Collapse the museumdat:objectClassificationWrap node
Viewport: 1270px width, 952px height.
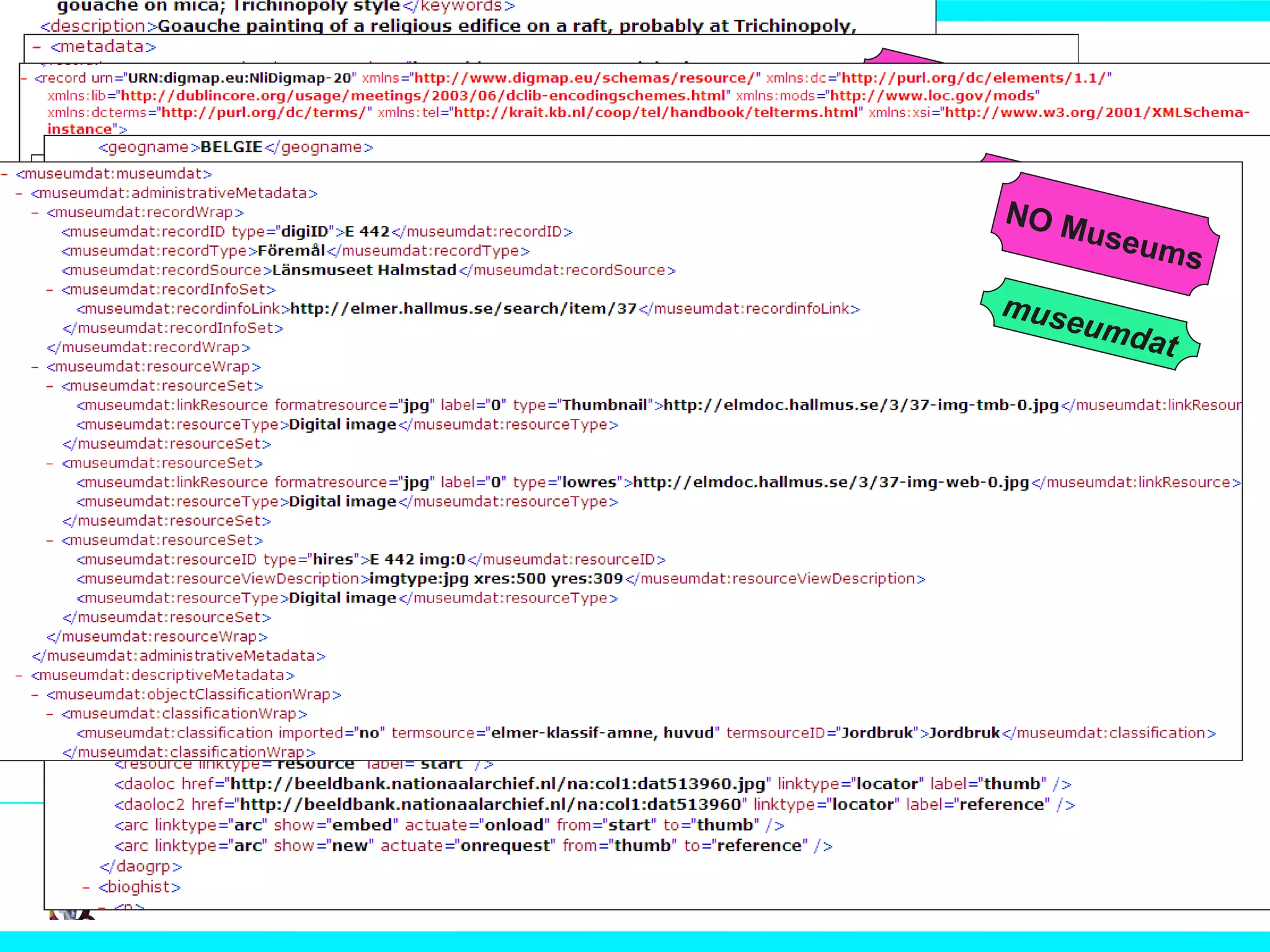tap(35, 694)
